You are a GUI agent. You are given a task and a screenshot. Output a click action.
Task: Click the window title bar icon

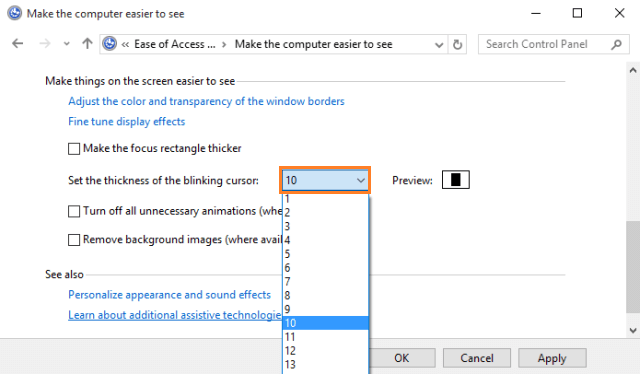click(15, 13)
